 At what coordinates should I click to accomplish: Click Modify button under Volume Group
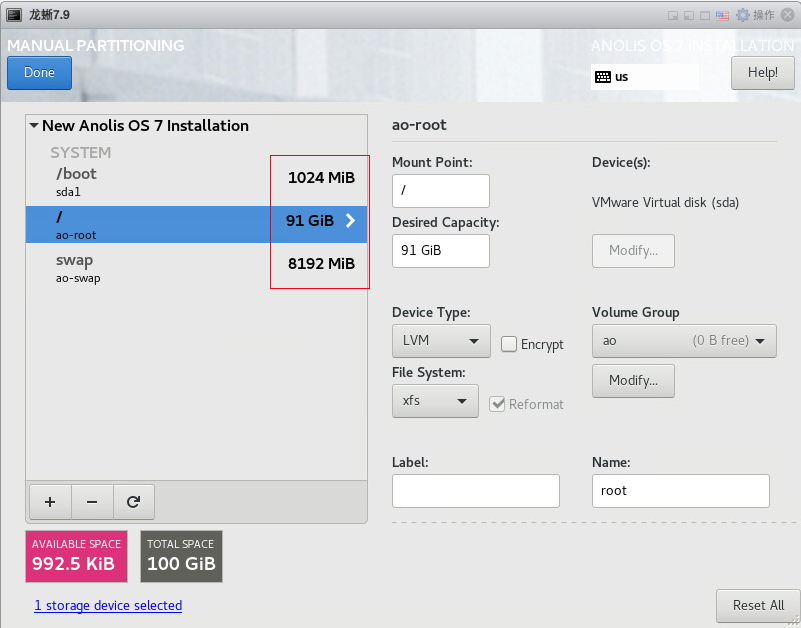(633, 381)
